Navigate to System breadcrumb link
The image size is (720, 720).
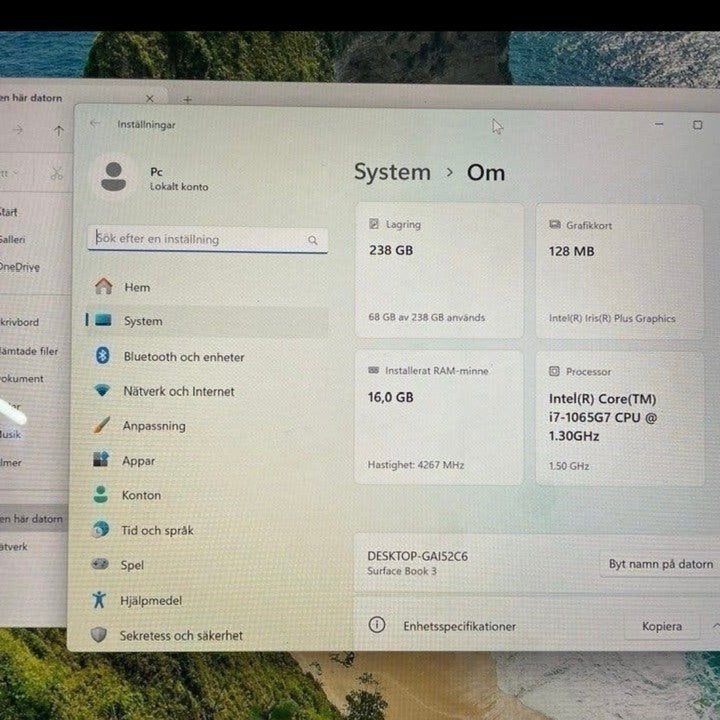[x=392, y=173]
